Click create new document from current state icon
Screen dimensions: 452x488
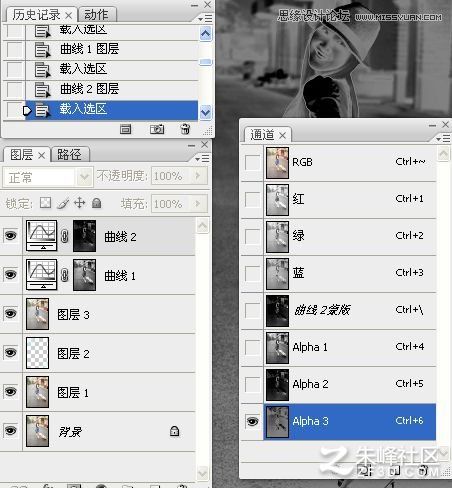tap(125, 129)
